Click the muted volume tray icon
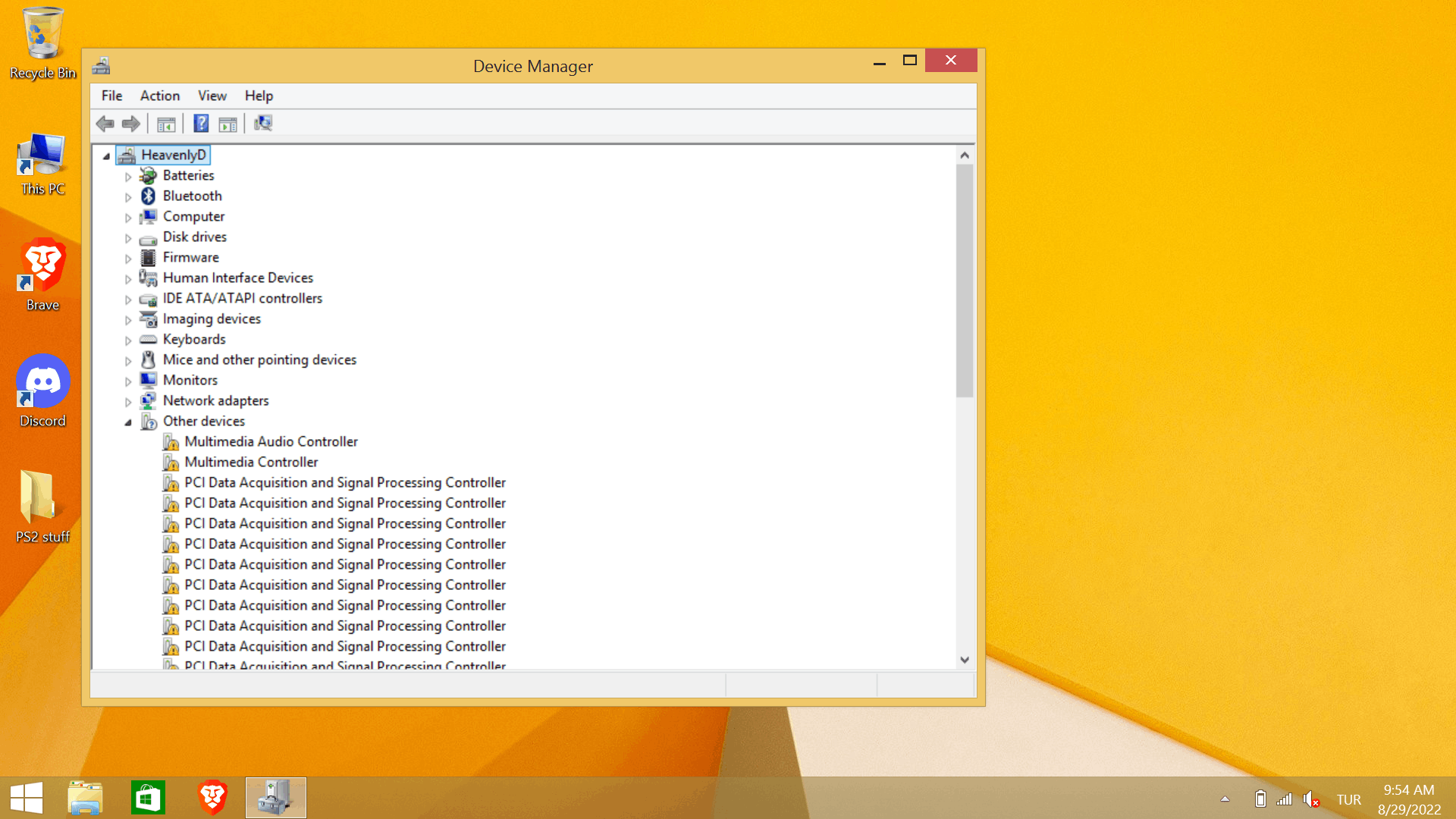The width and height of the screenshot is (1456, 819). (x=1310, y=799)
